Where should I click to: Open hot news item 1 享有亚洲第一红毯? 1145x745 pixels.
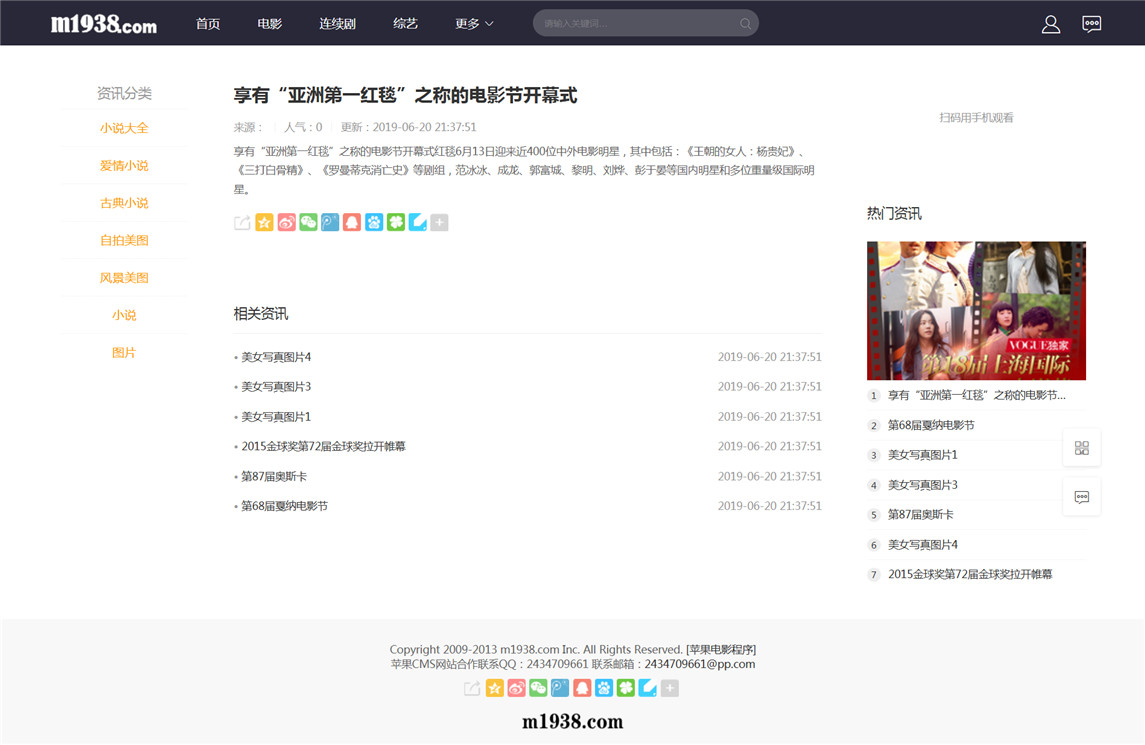tap(976, 395)
